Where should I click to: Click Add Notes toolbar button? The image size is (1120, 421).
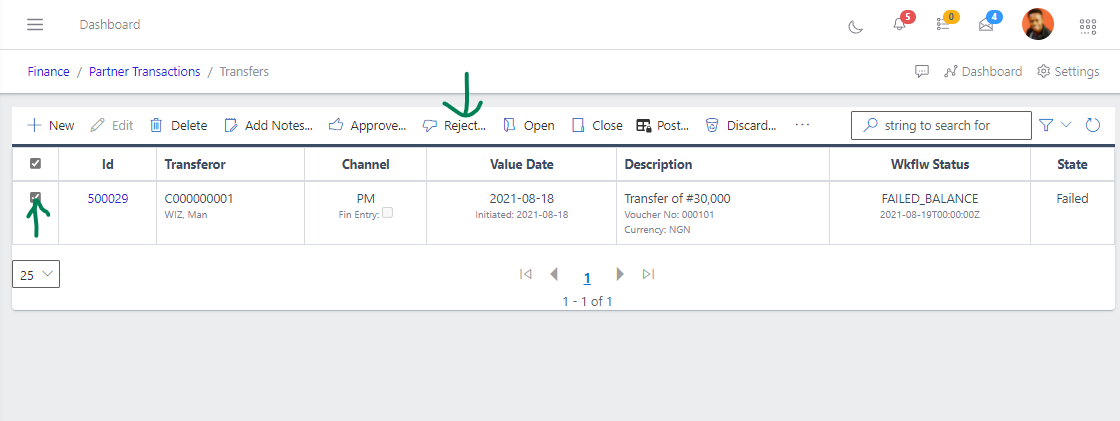(269, 125)
